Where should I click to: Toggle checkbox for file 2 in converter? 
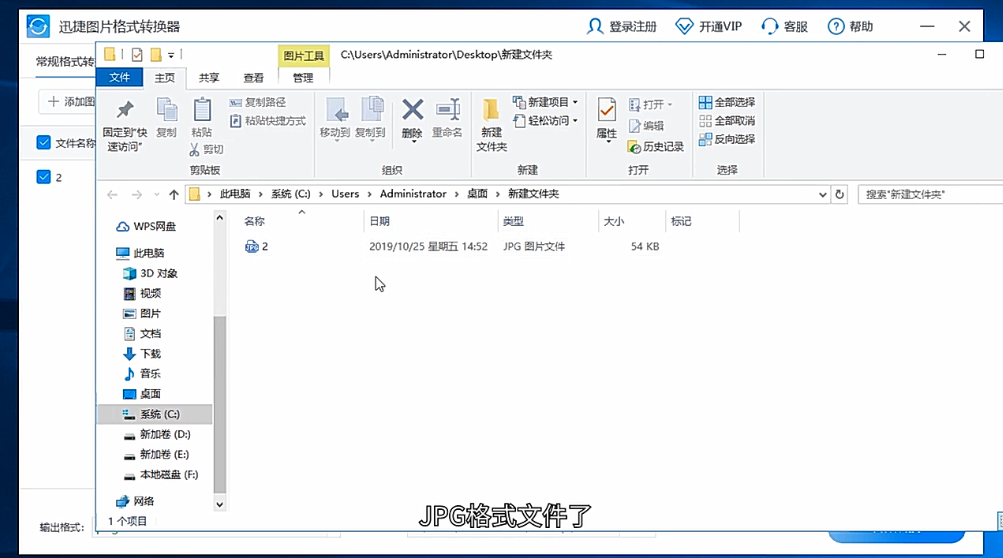click(x=43, y=177)
